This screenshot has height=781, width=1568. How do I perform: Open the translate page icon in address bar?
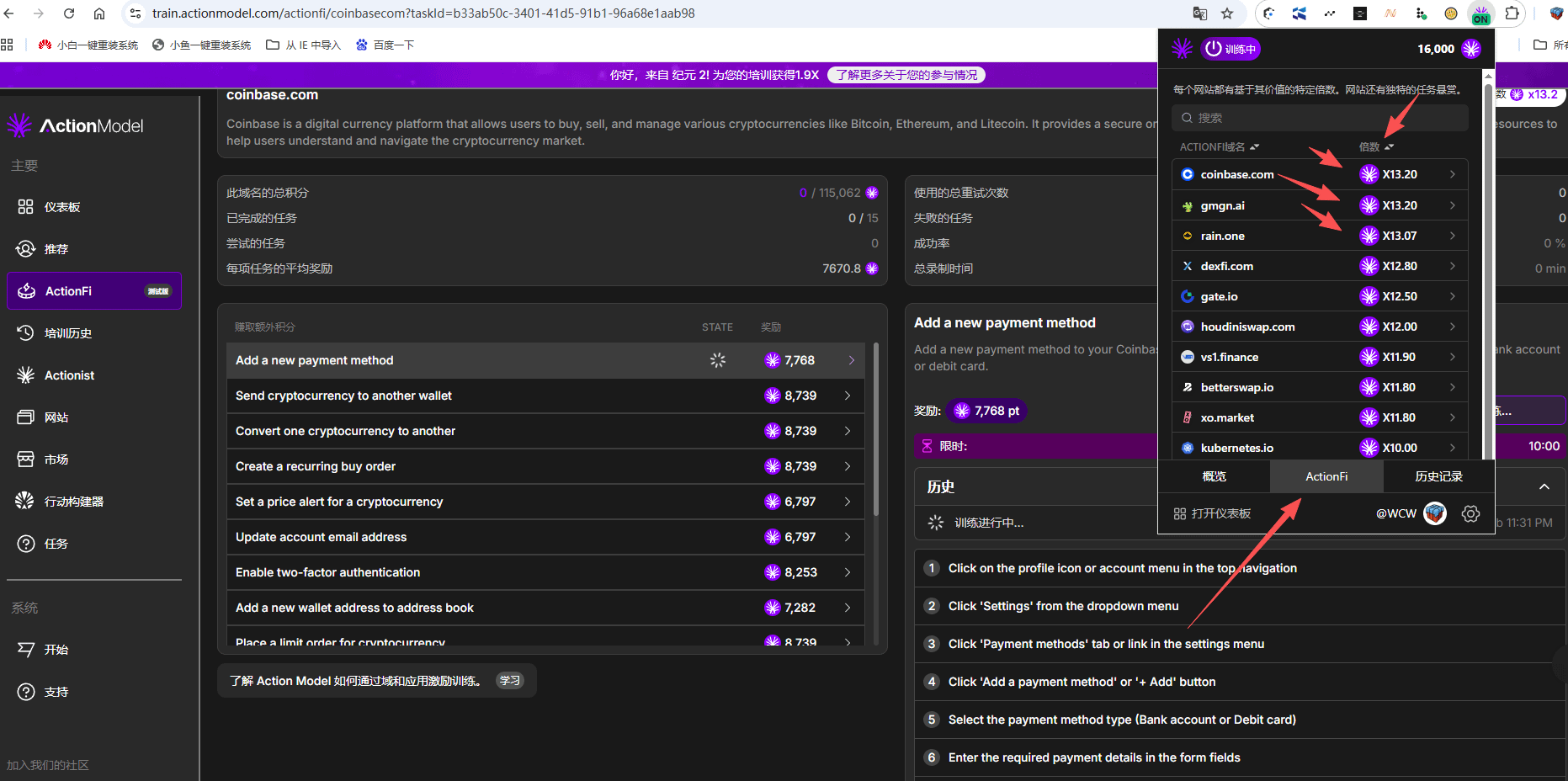tap(1200, 13)
